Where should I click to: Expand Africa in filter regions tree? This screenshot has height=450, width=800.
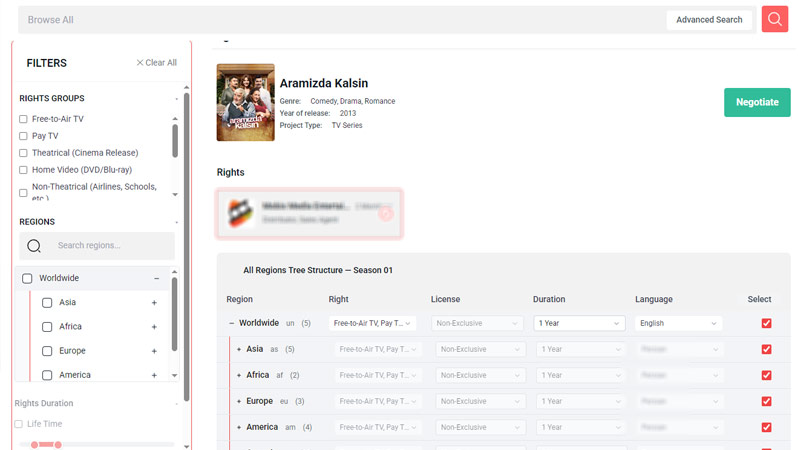click(x=154, y=327)
